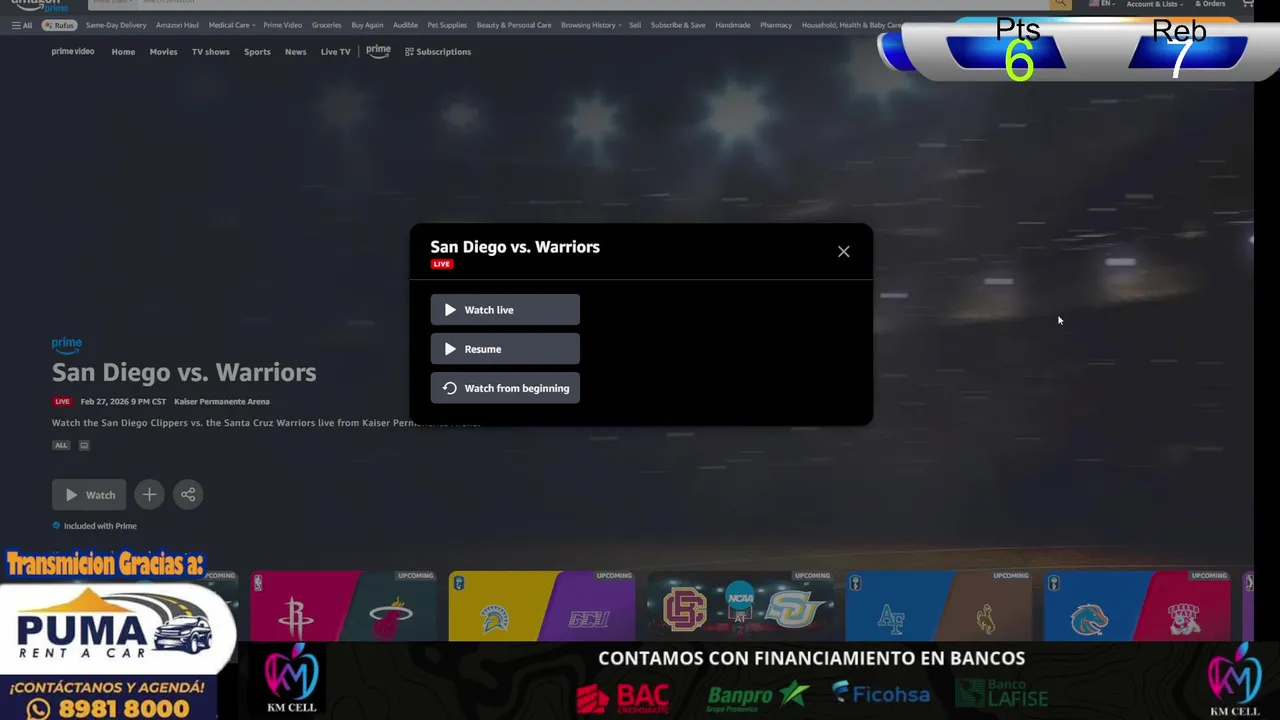The height and width of the screenshot is (720, 1280).
Task: Open the Sell link
Action: point(635,25)
